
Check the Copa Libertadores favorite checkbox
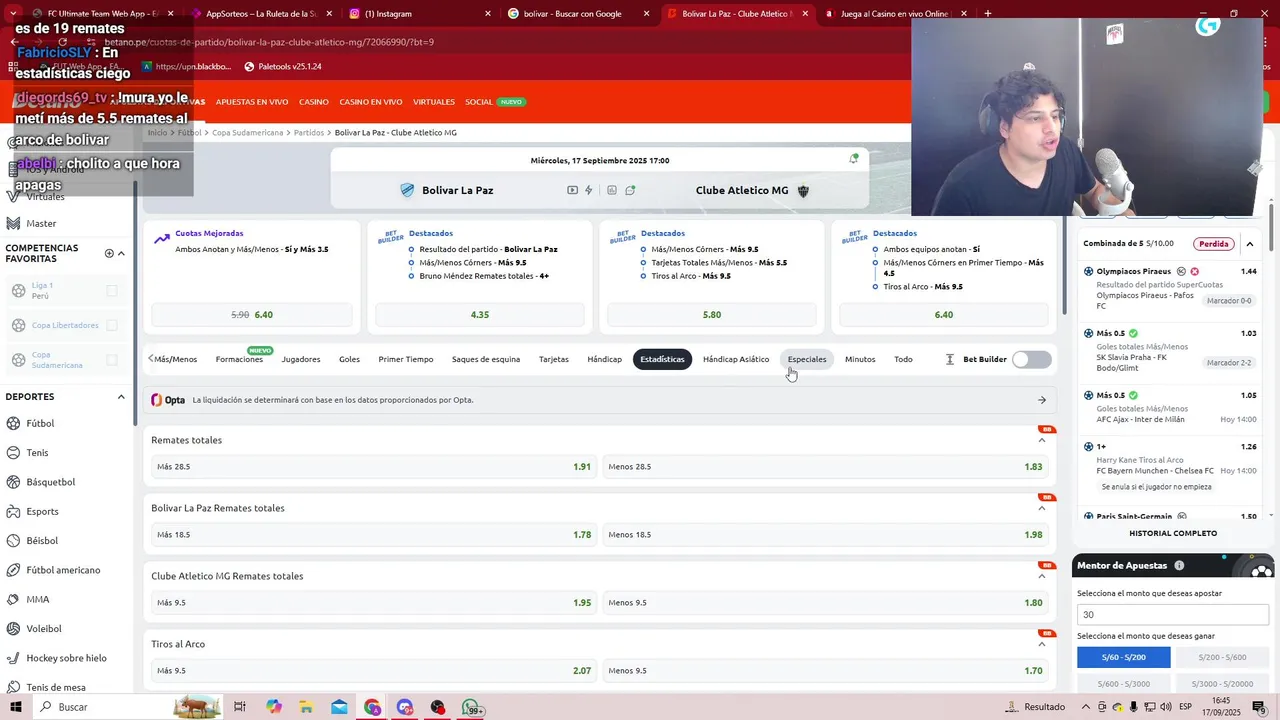[112, 325]
